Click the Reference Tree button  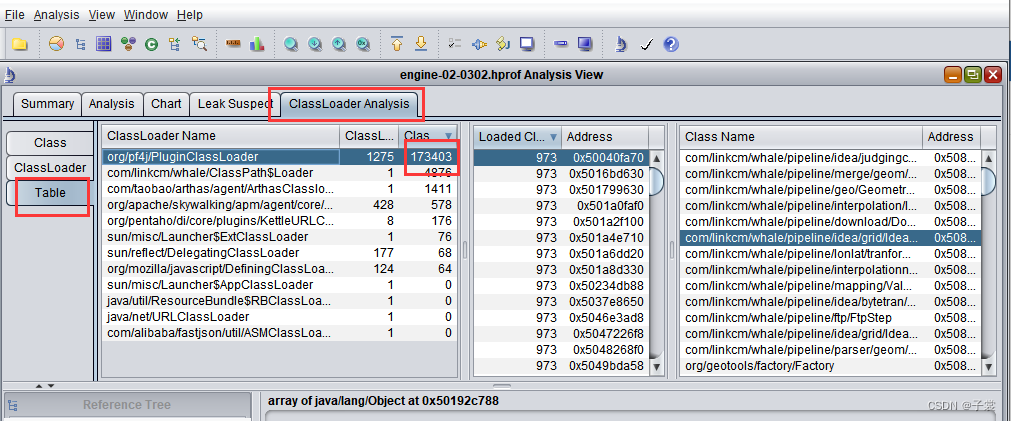pyautogui.click(x=127, y=405)
